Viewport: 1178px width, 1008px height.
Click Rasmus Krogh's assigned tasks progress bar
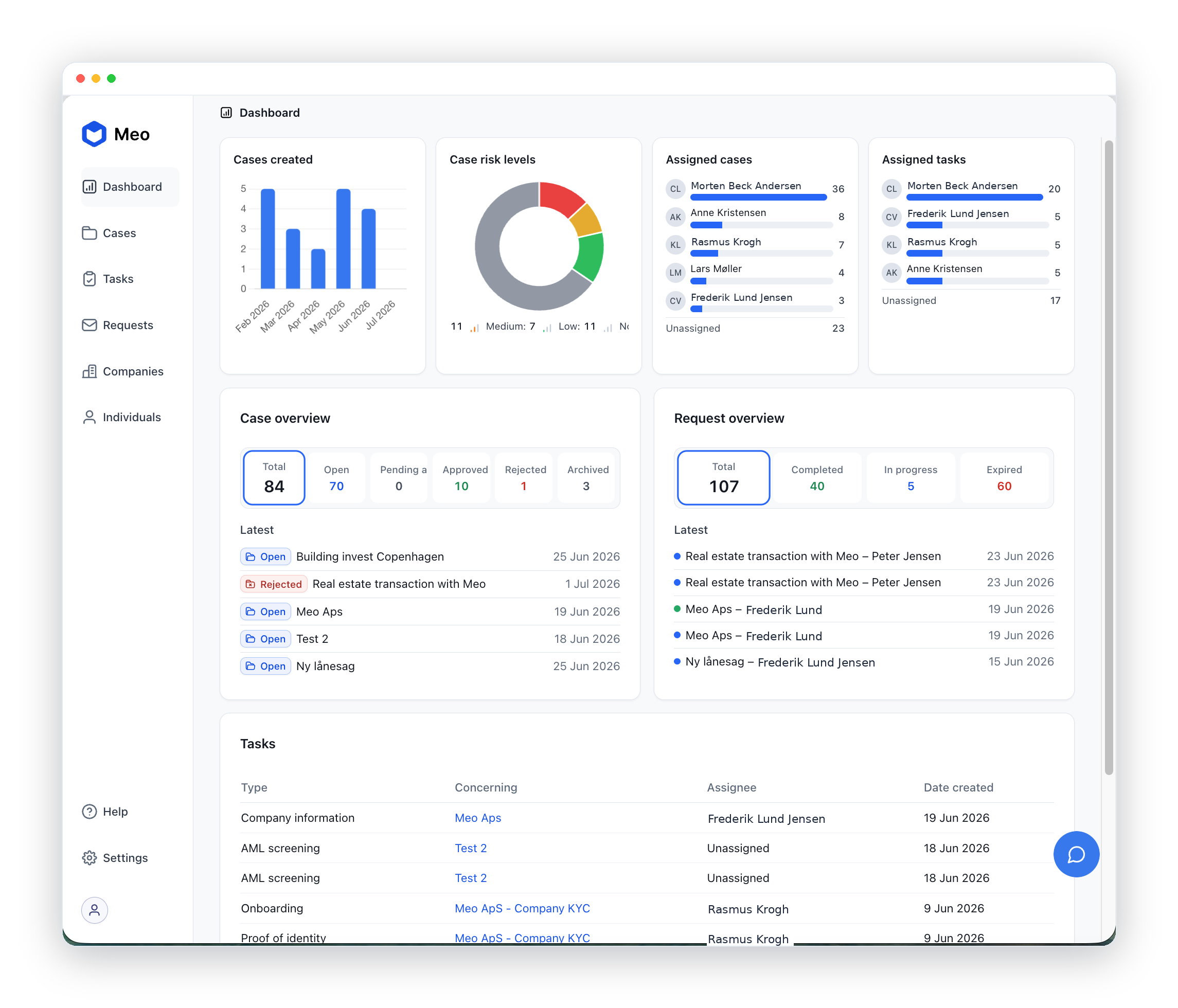(x=977, y=254)
